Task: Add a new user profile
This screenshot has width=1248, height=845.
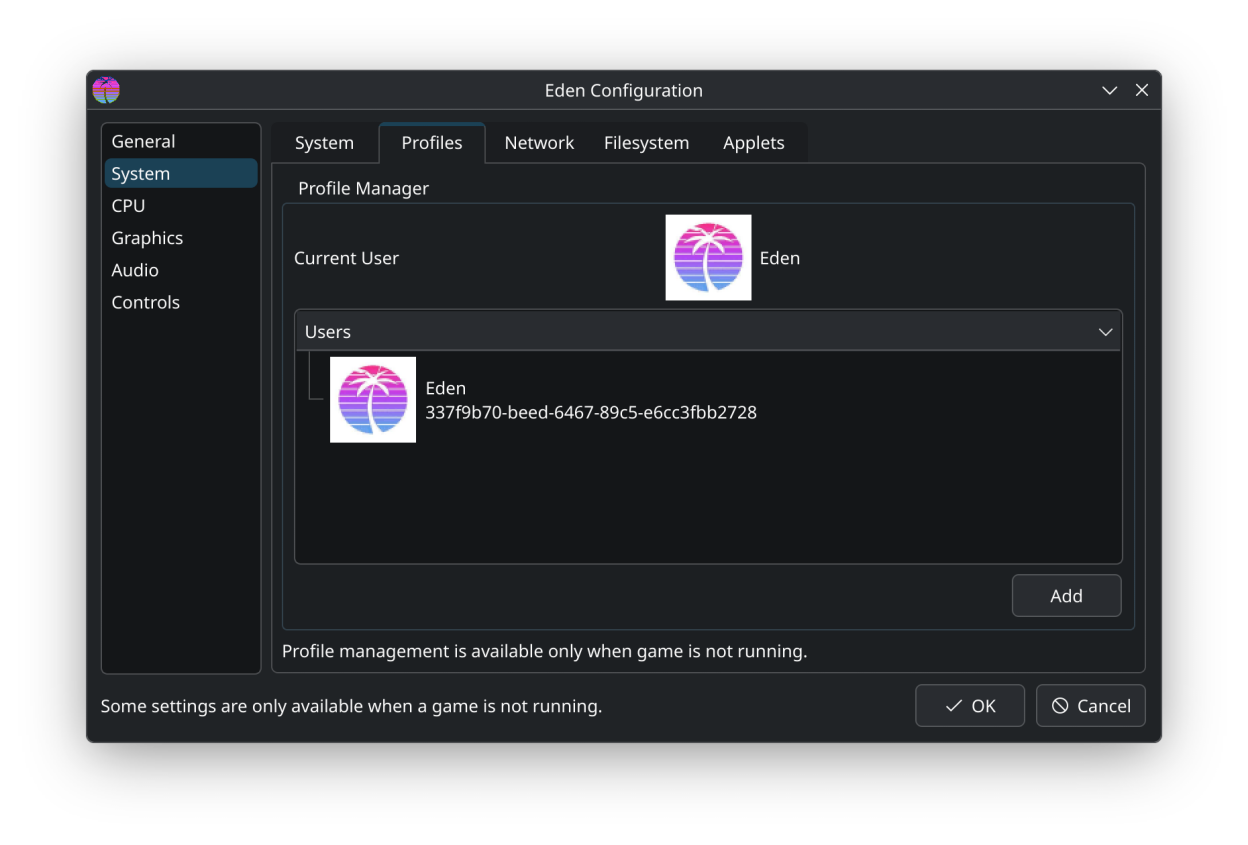Action: tap(1066, 596)
